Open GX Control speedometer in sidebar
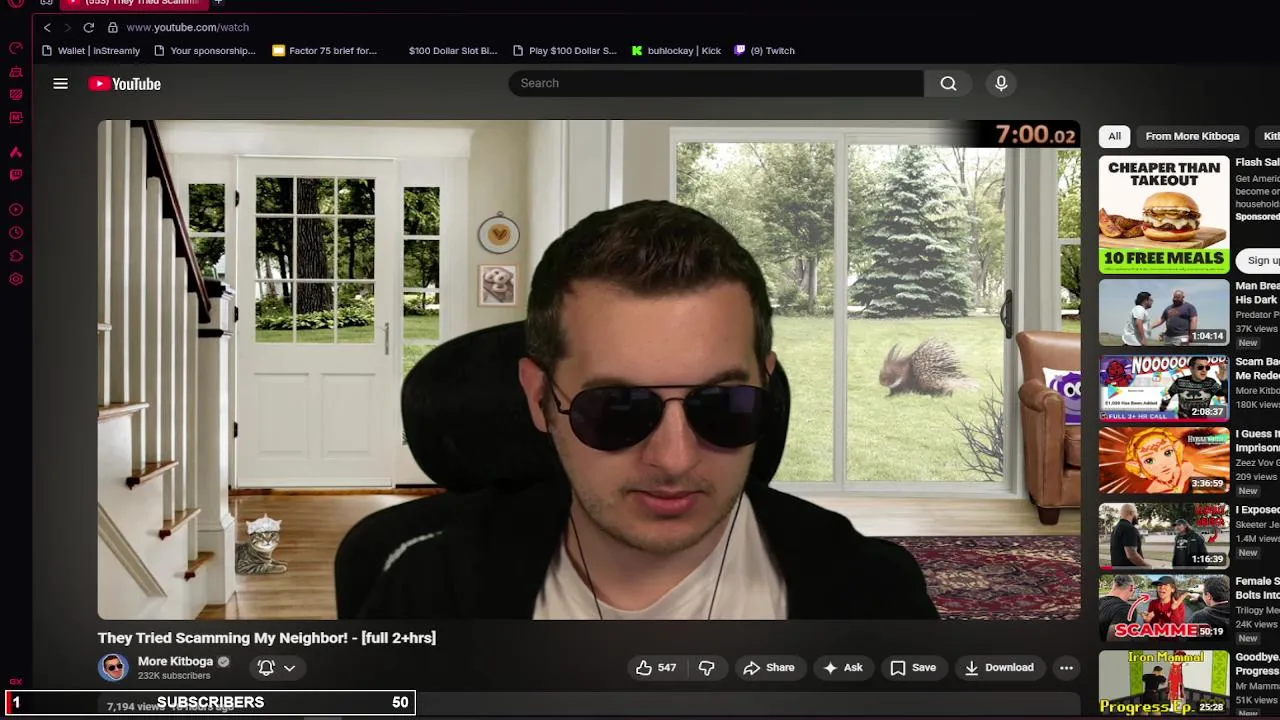This screenshot has width=1280, height=720. (x=16, y=48)
